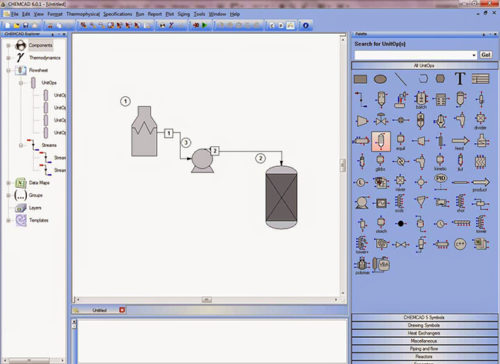Click the green Run simulation arrow
The width and height of the screenshot is (500, 364).
(205, 25)
